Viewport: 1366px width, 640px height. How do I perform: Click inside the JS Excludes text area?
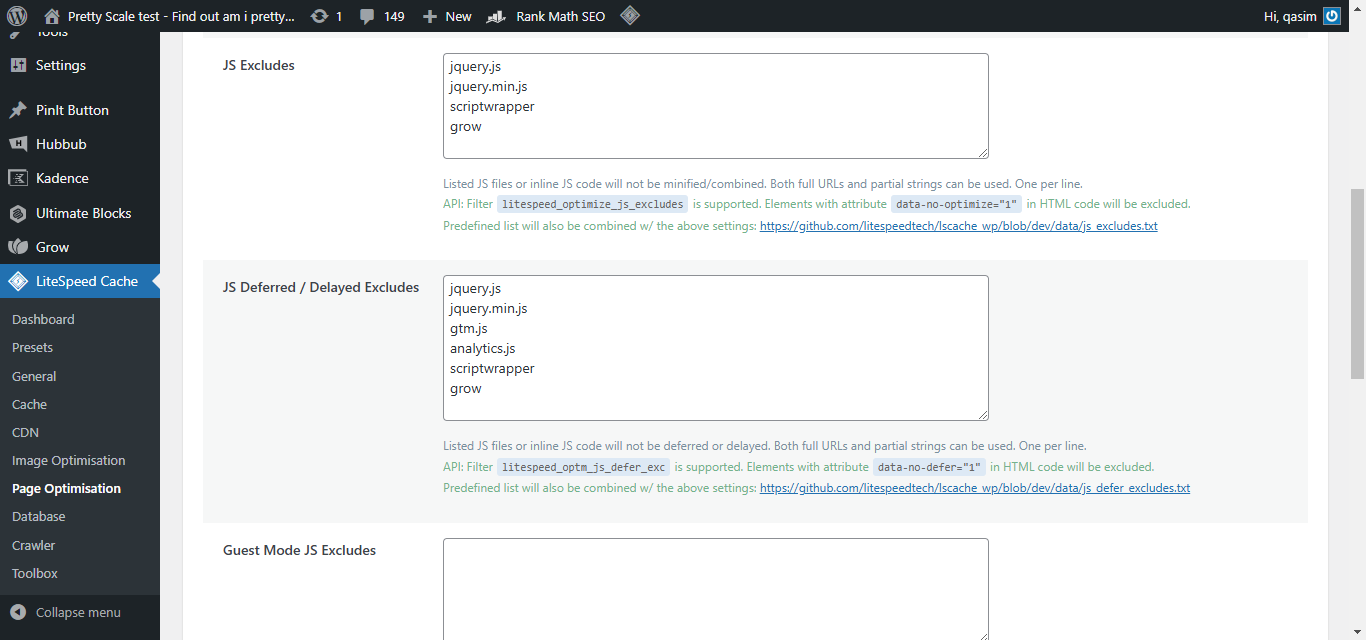[715, 105]
